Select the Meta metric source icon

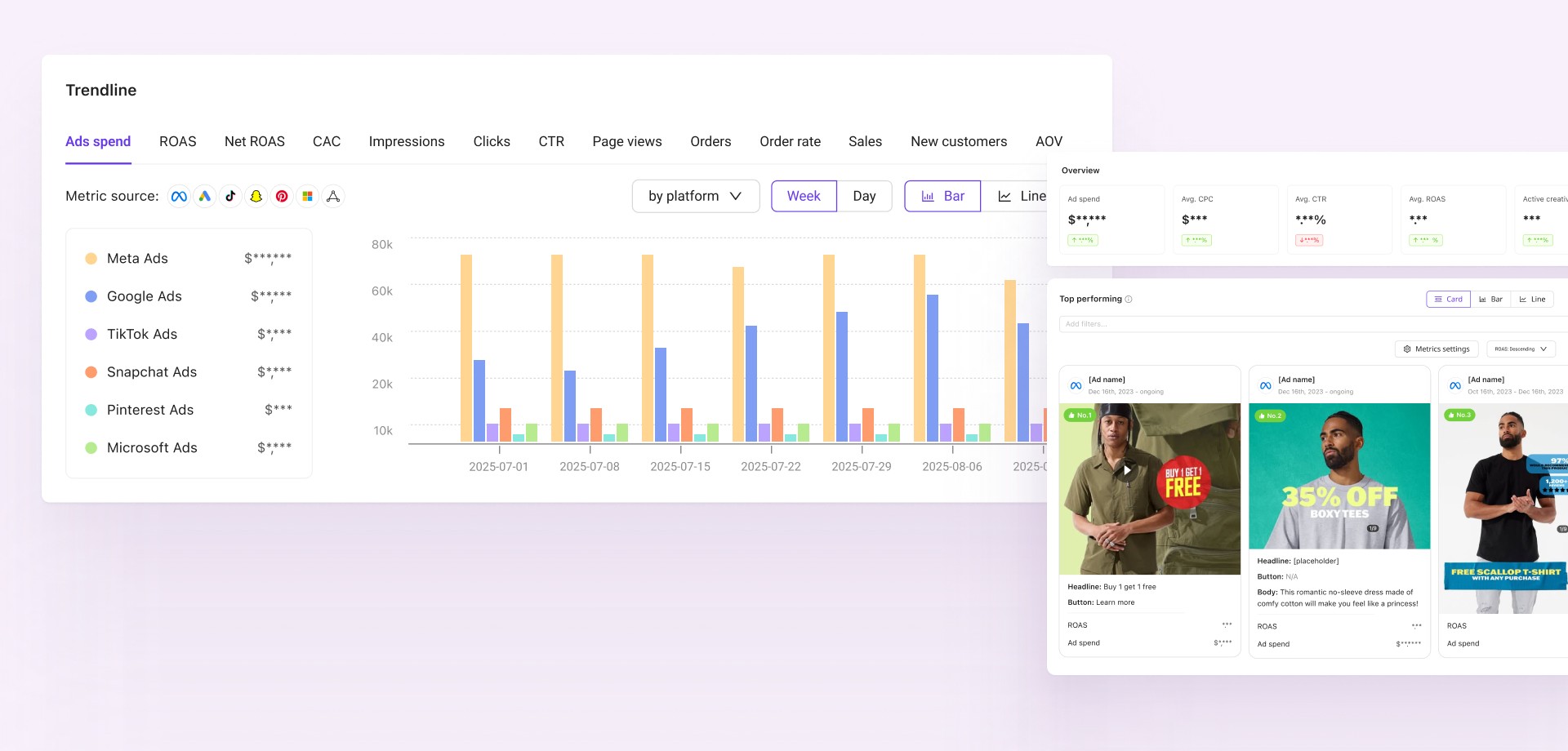[x=179, y=196]
